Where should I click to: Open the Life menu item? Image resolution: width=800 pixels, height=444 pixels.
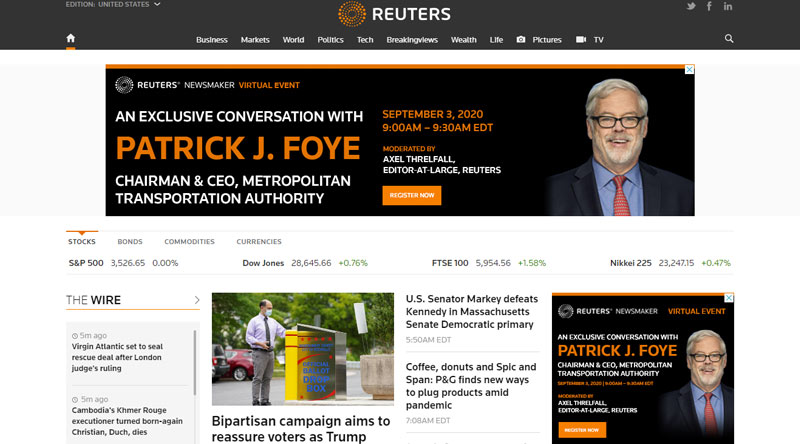(x=496, y=40)
